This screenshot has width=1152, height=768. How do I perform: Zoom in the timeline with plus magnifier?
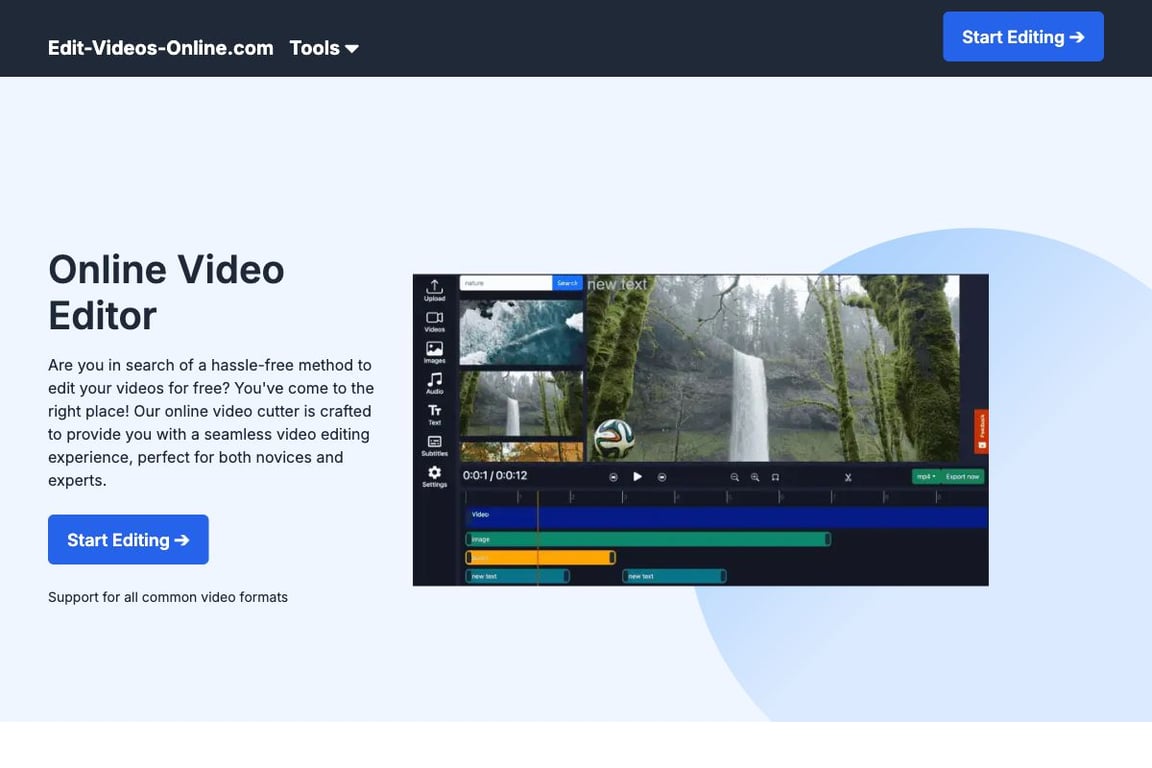(x=755, y=478)
